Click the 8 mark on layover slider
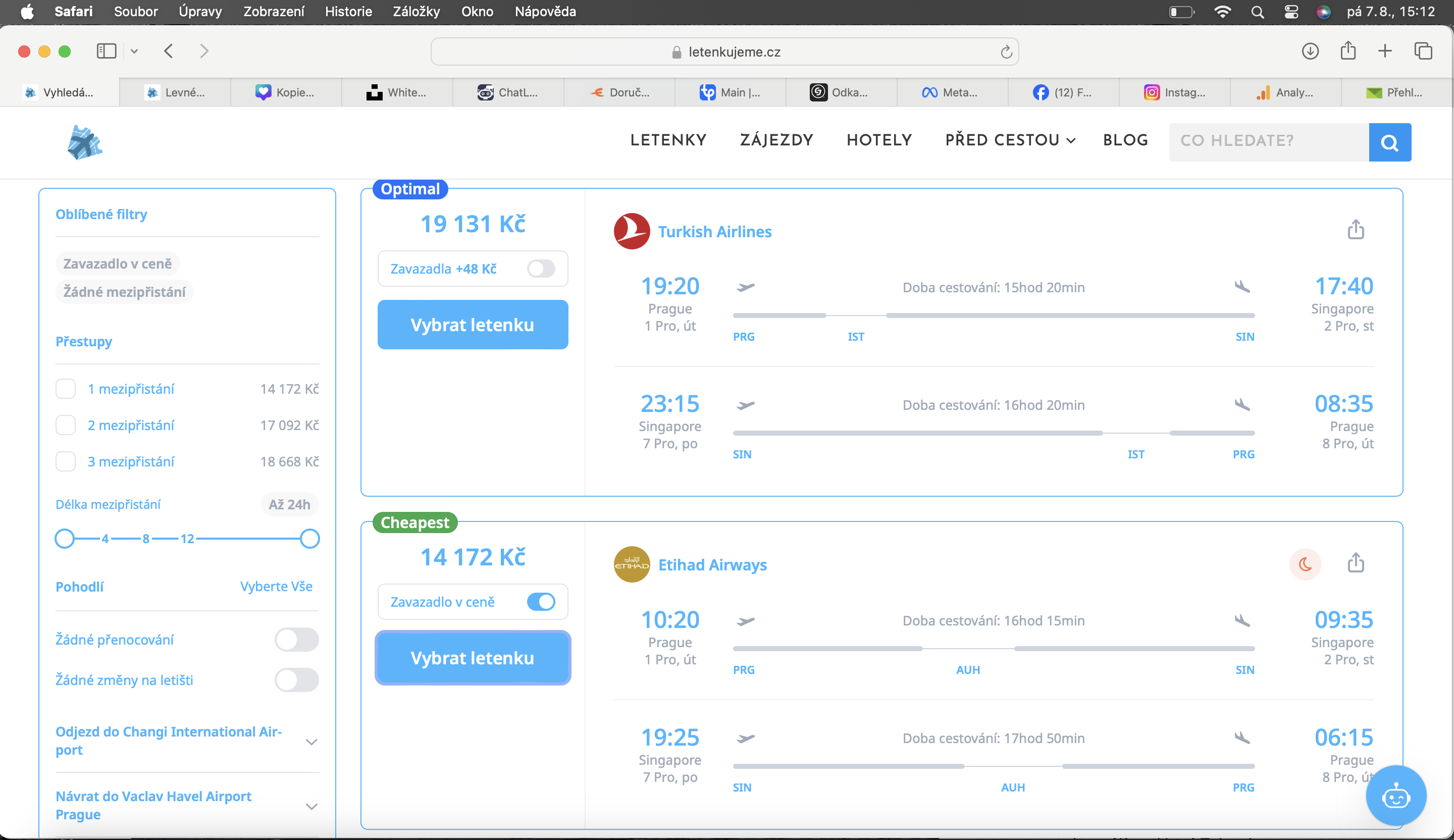 tap(146, 539)
